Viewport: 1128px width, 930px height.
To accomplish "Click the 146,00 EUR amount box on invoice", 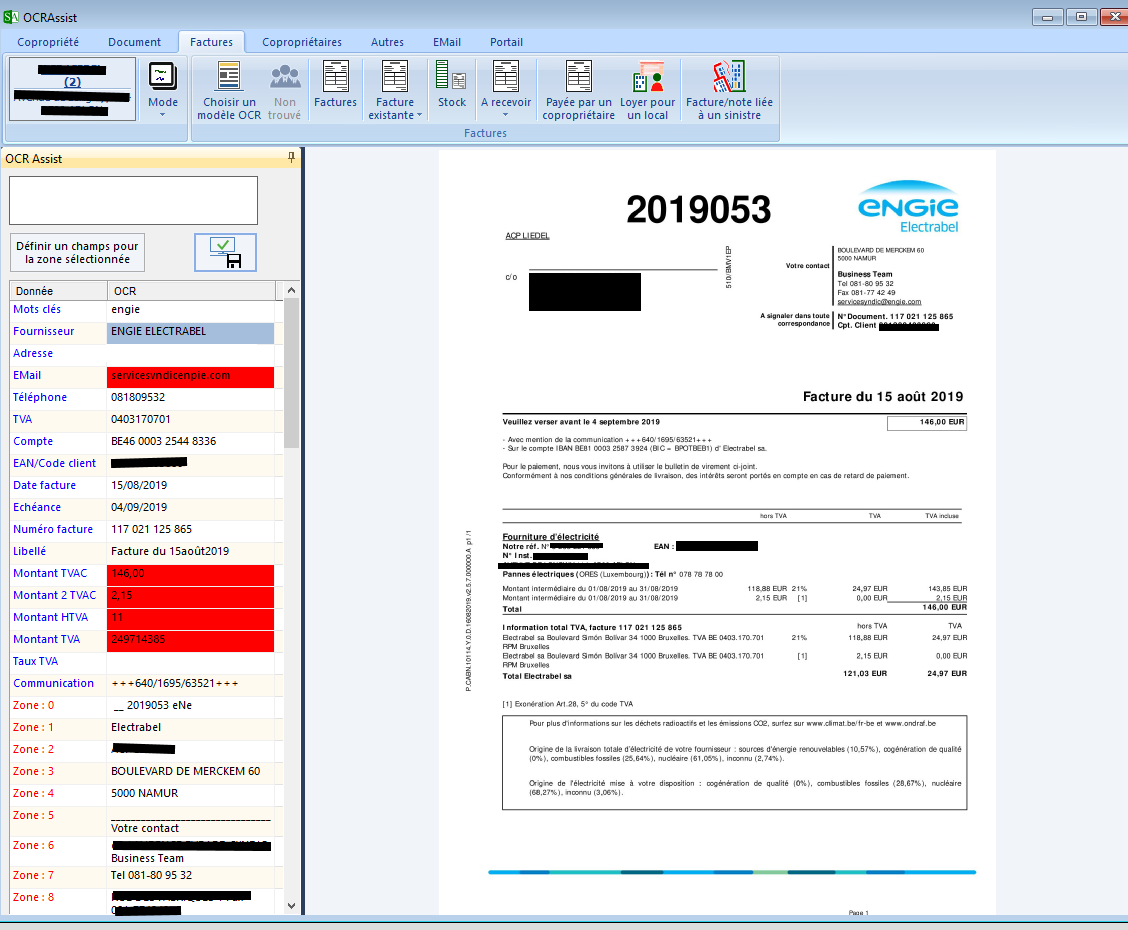I will [927, 422].
